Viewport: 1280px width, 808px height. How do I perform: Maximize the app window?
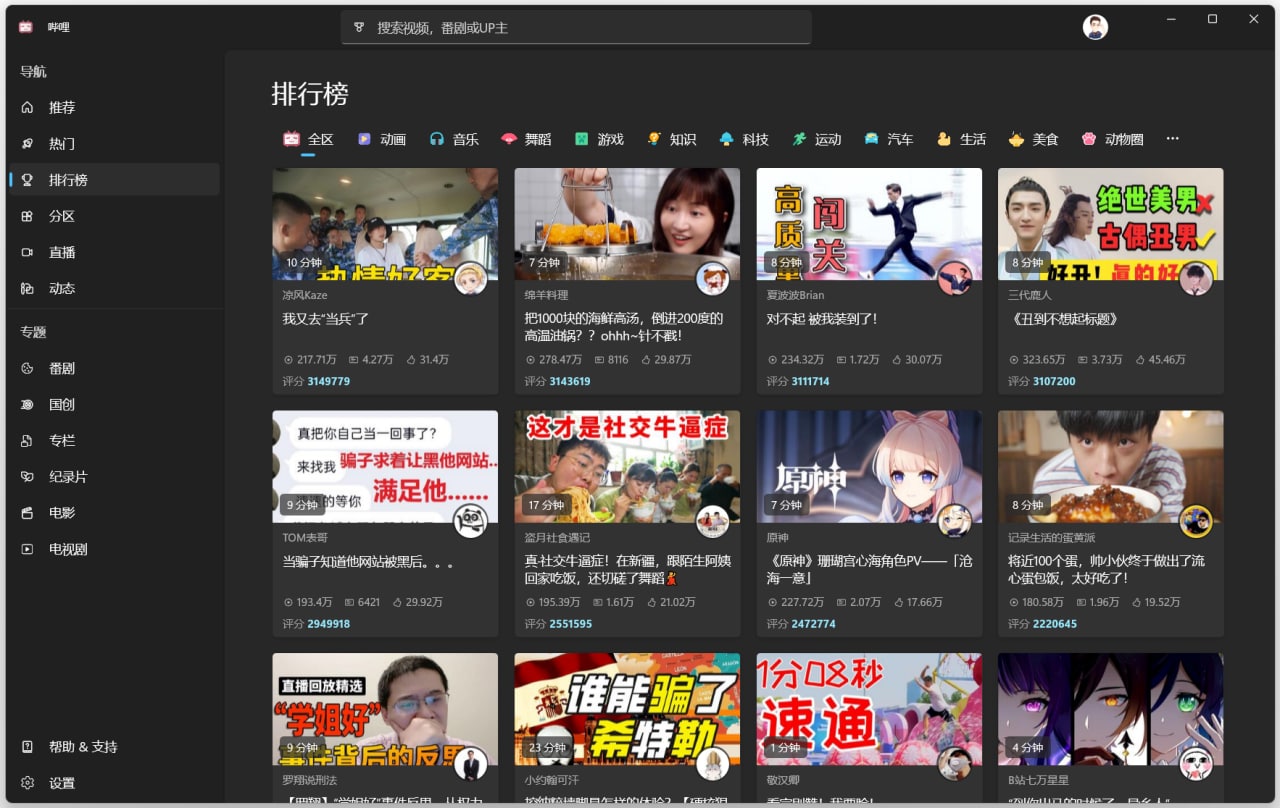click(1212, 19)
